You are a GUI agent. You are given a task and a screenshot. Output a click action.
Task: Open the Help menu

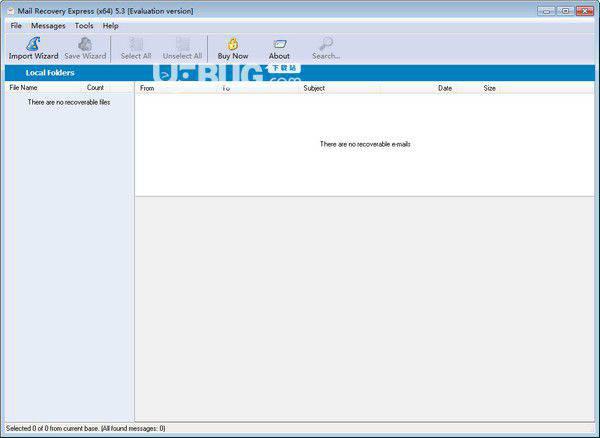(x=111, y=26)
